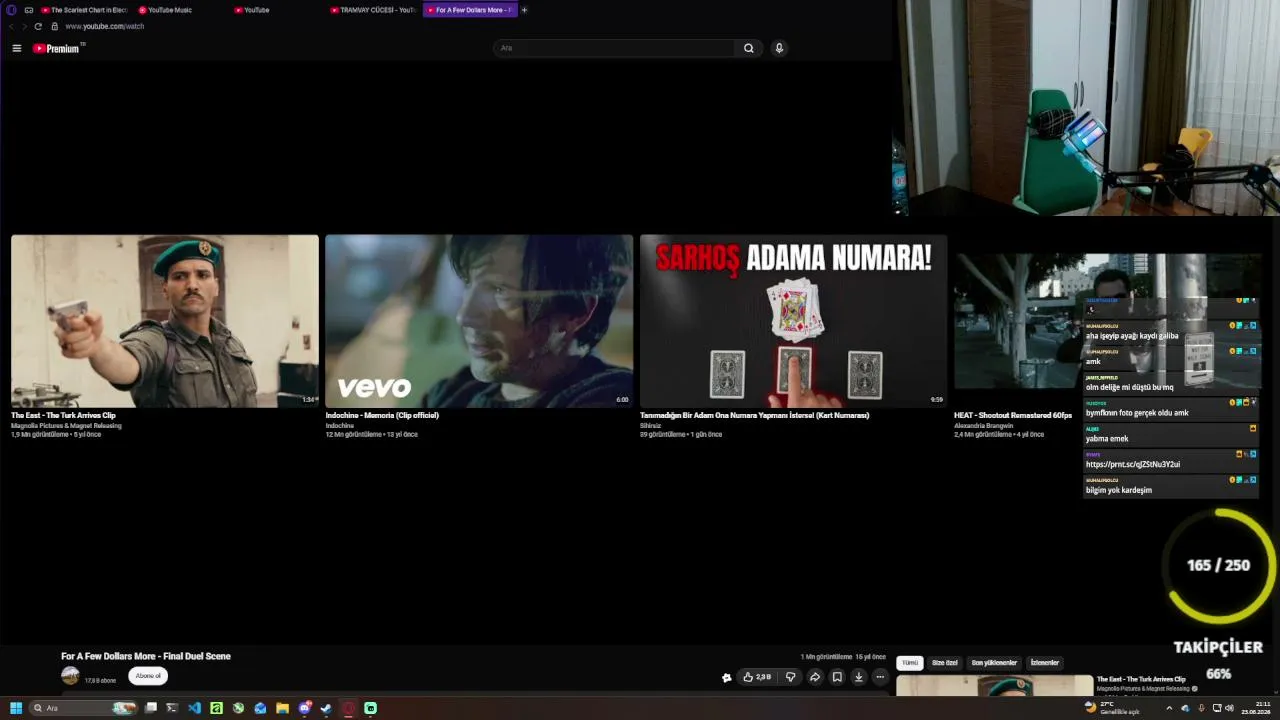
Task: Open the browser profile icon
Action: click(12, 10)
